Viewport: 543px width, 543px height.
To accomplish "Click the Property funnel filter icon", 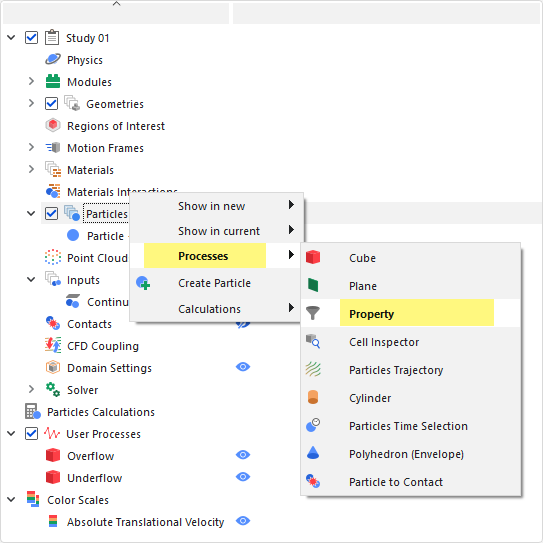I will (313, 313).
